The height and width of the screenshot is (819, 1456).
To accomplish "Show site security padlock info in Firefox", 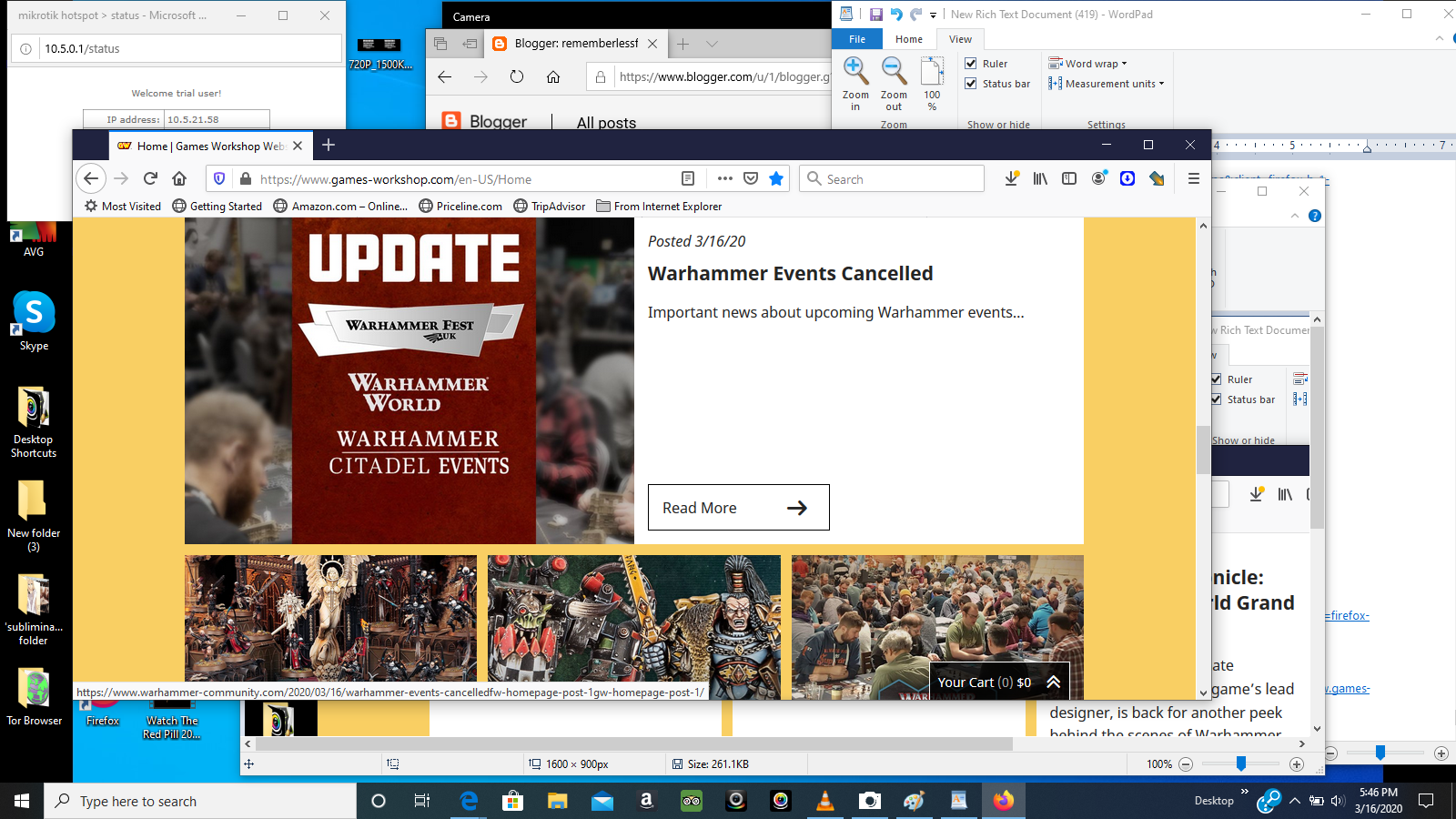I will point(245,179).
